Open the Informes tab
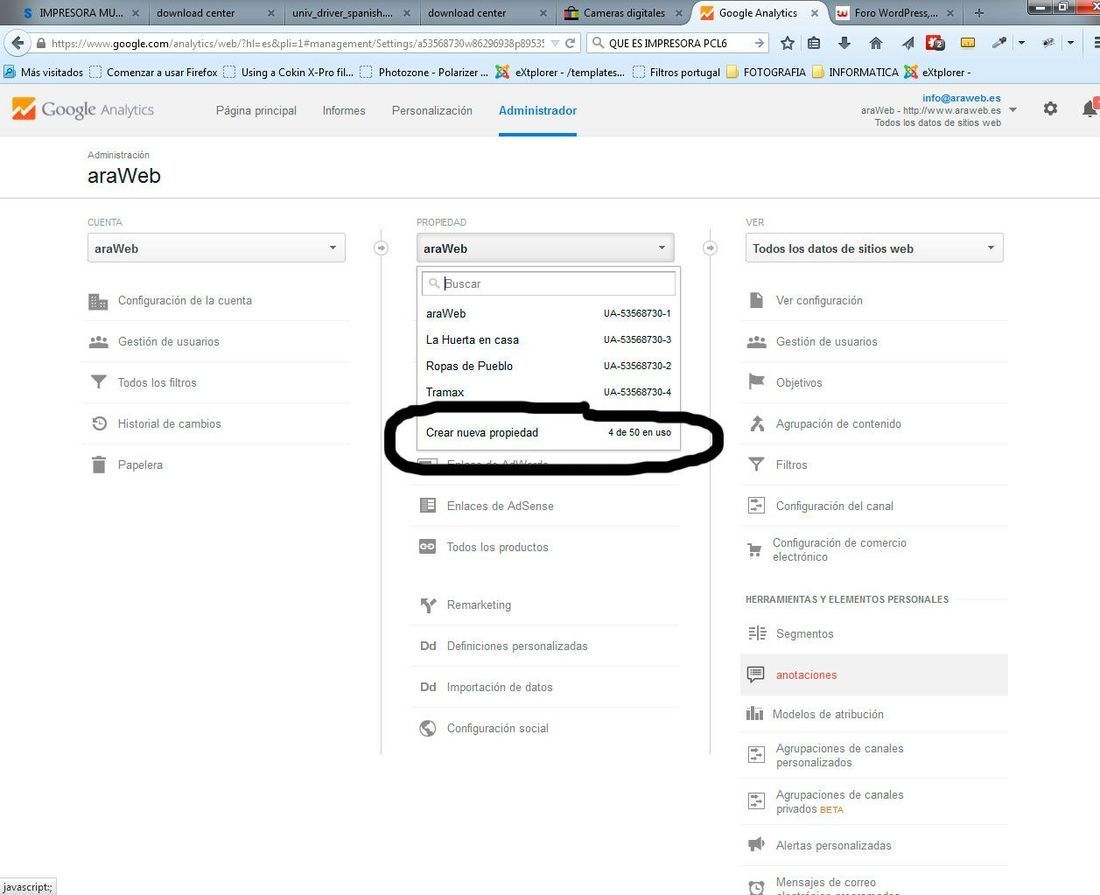 tap(344, 111)
